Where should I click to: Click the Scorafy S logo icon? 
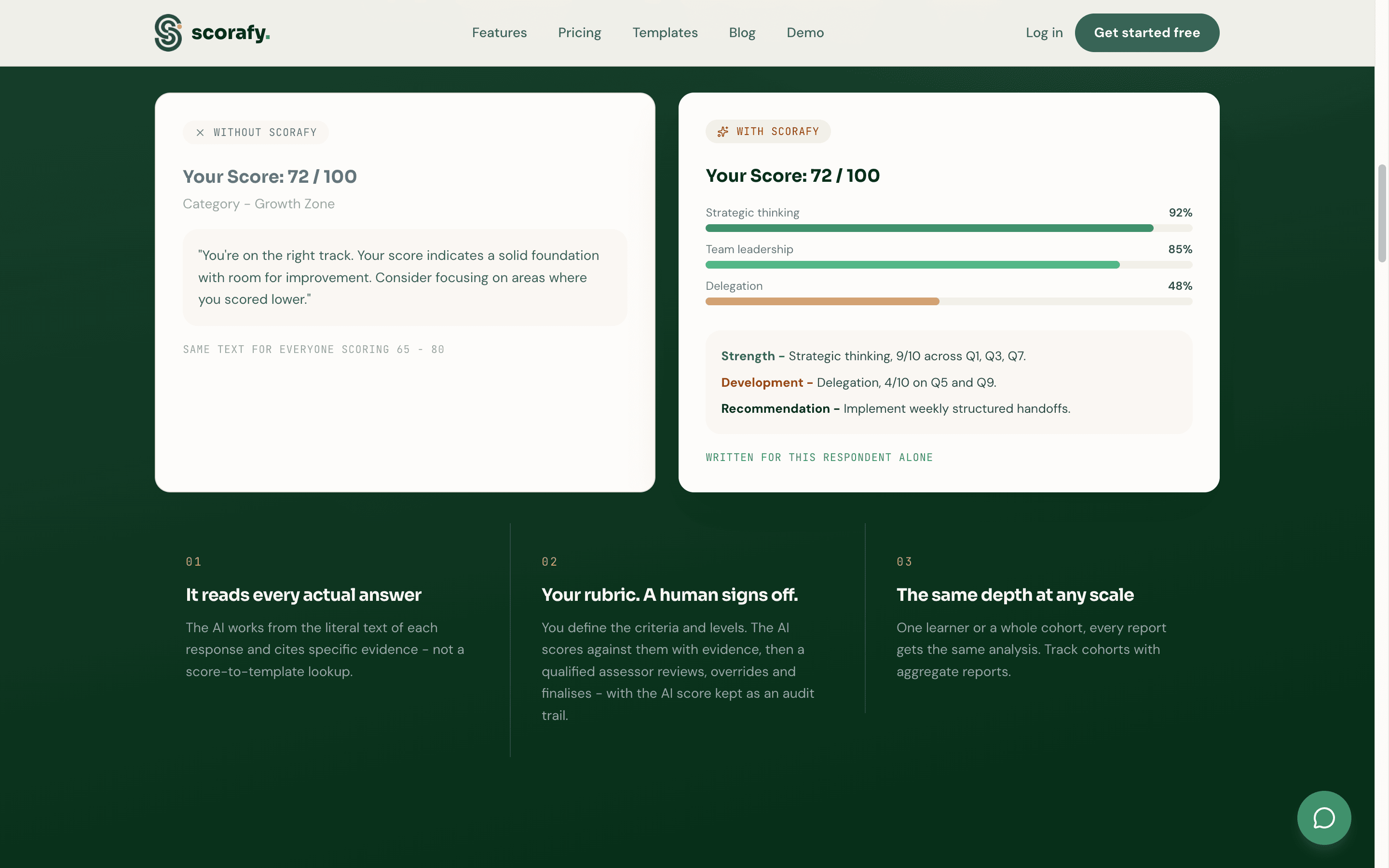(x=168, y=33)
